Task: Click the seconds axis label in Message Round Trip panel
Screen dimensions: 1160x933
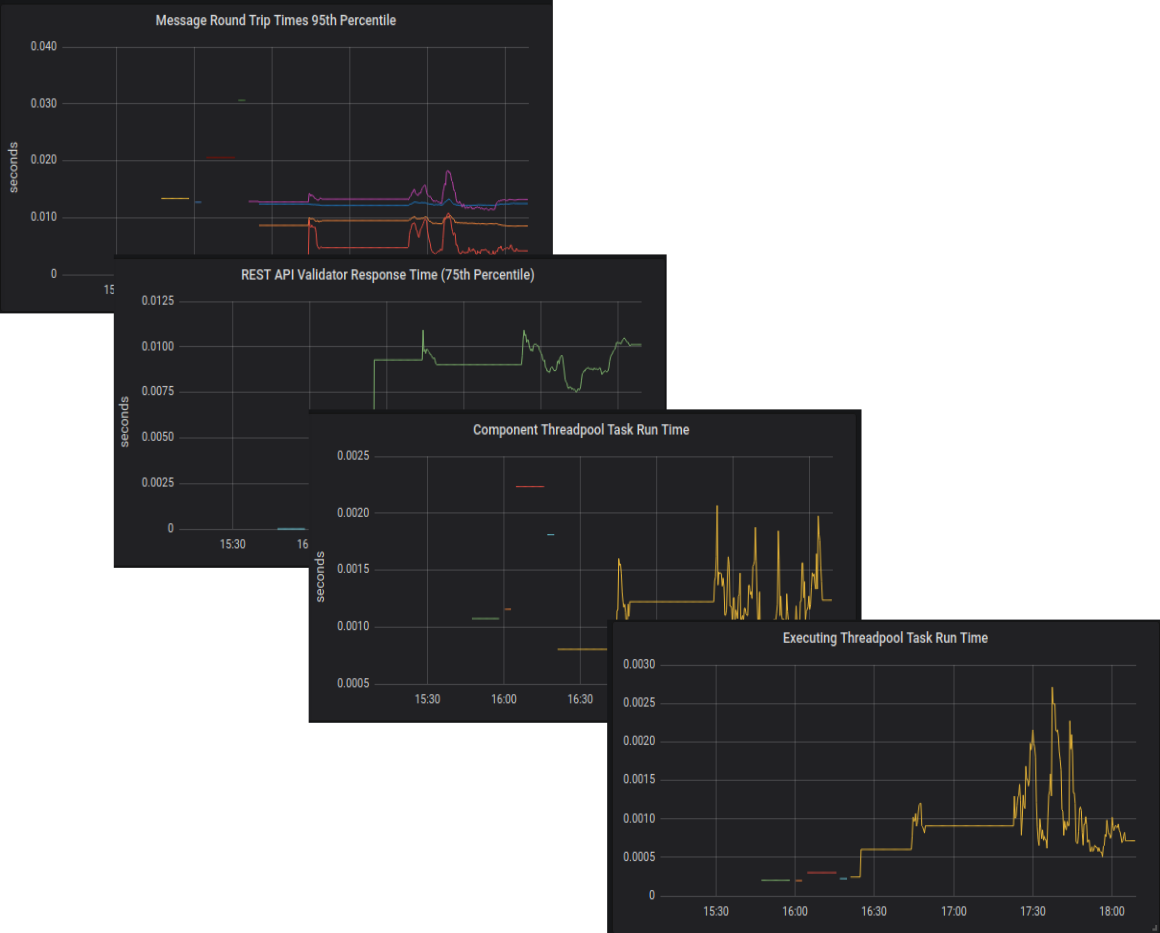Action: (14, 165)
